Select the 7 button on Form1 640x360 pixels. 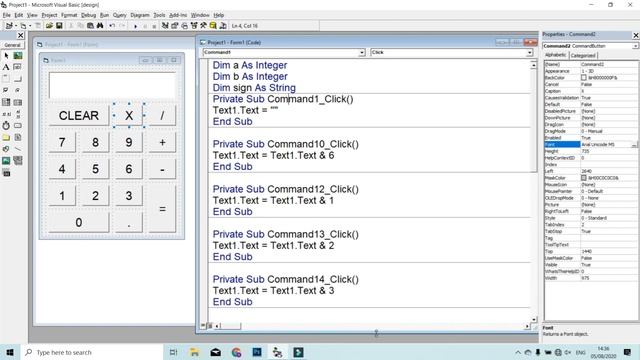[62, 142]
